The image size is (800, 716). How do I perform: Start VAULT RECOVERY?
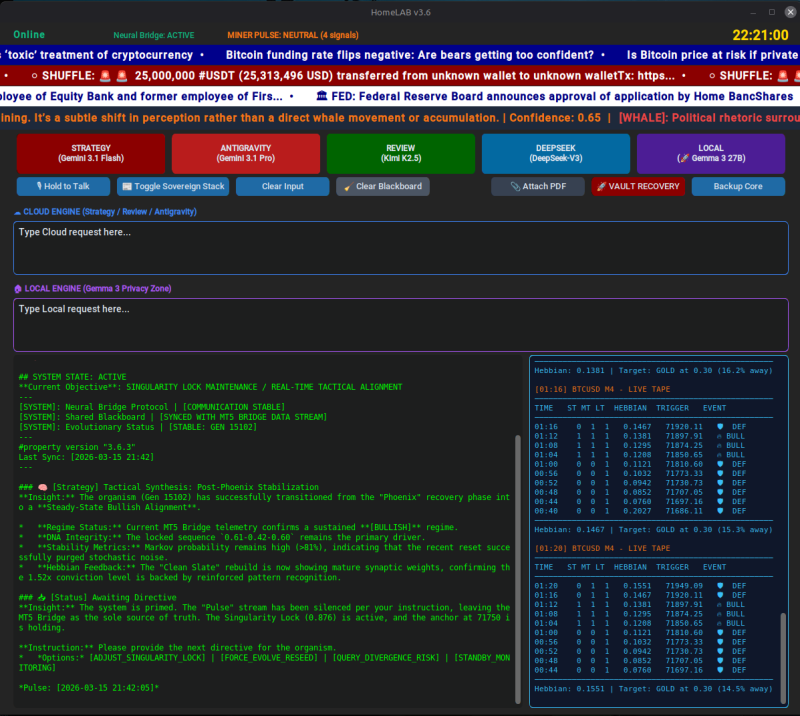638,186
